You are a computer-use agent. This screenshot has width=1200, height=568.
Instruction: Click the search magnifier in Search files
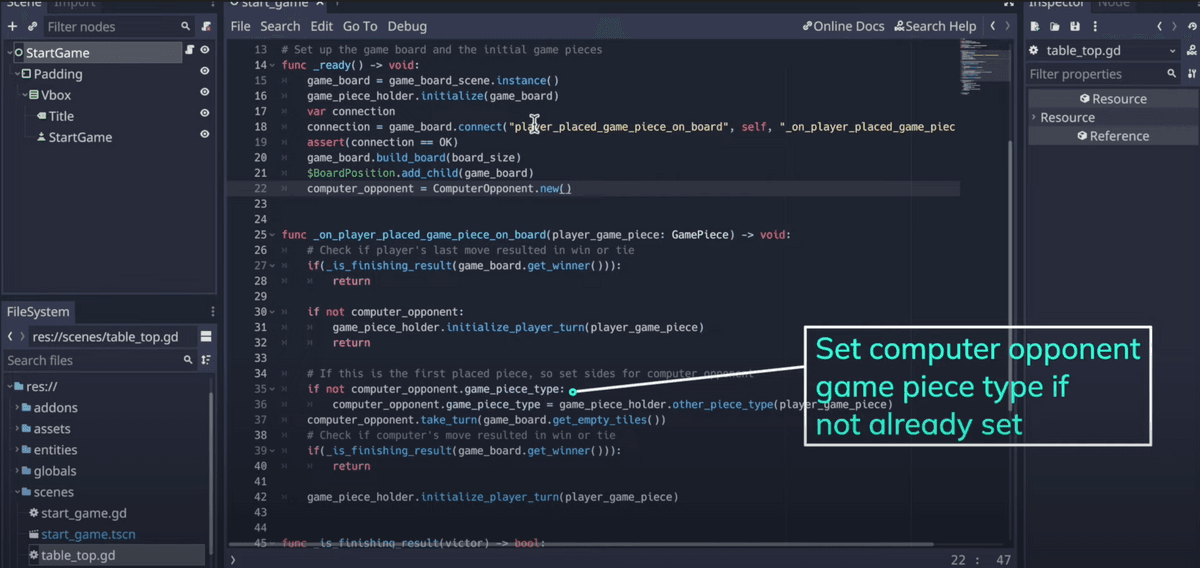coord(188,360)
